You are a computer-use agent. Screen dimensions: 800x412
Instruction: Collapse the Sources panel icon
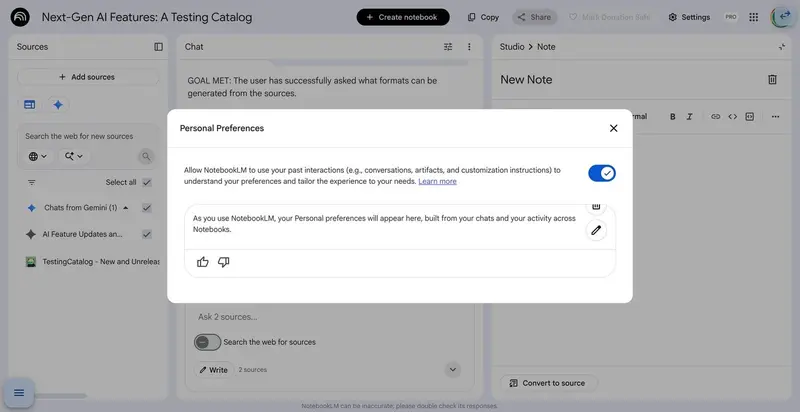158,46
